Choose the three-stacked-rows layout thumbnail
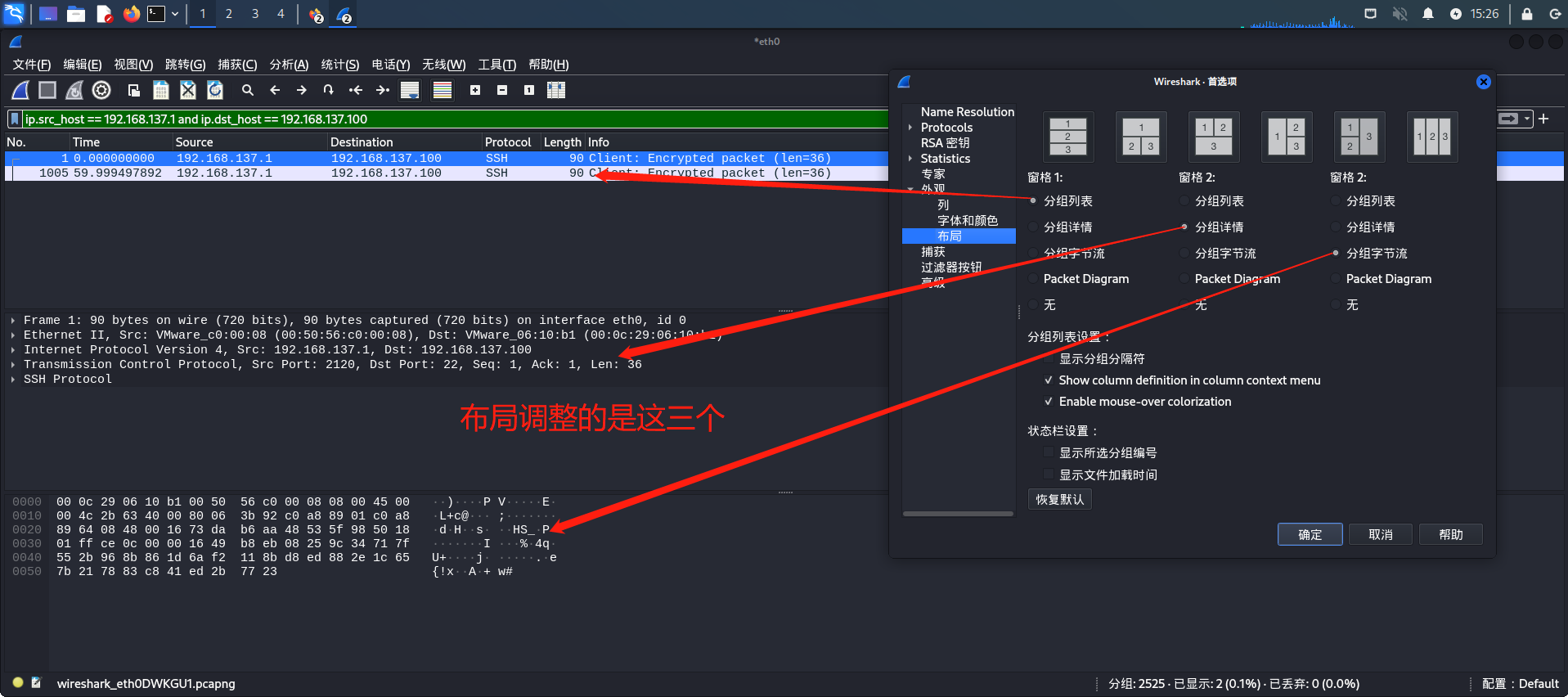 click(x=1067, y=137)
